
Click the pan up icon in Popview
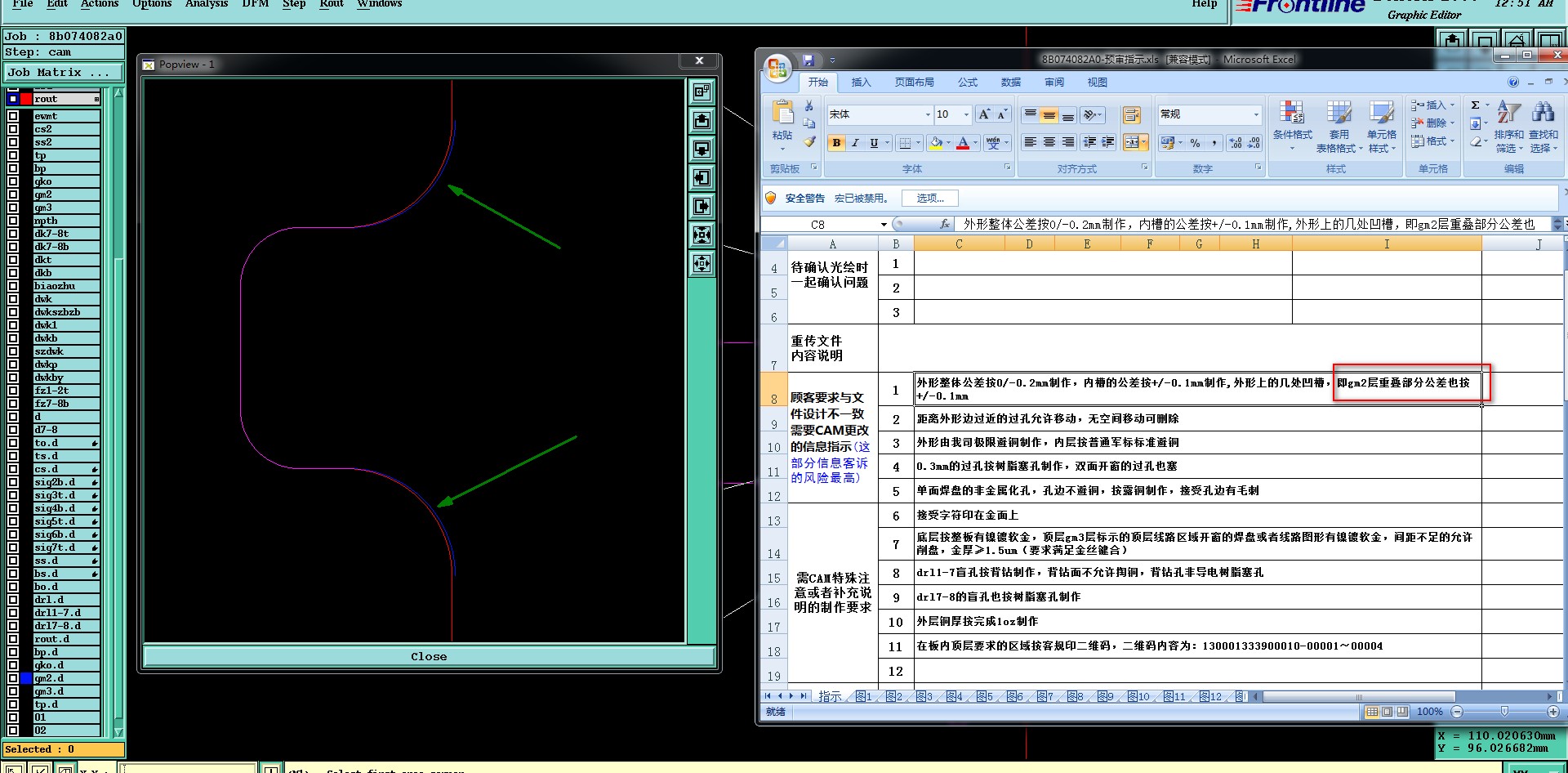click(x=702, y=121)
